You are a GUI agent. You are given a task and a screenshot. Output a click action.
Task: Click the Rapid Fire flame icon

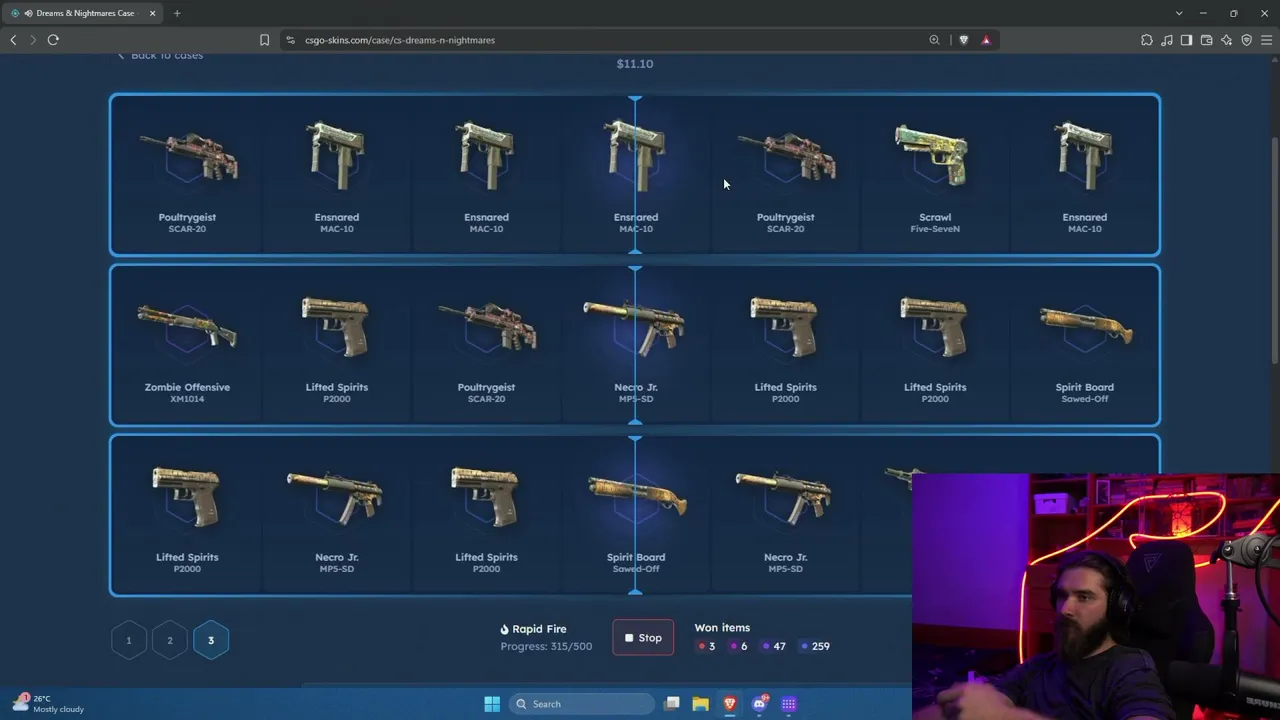tap(505, 629)
